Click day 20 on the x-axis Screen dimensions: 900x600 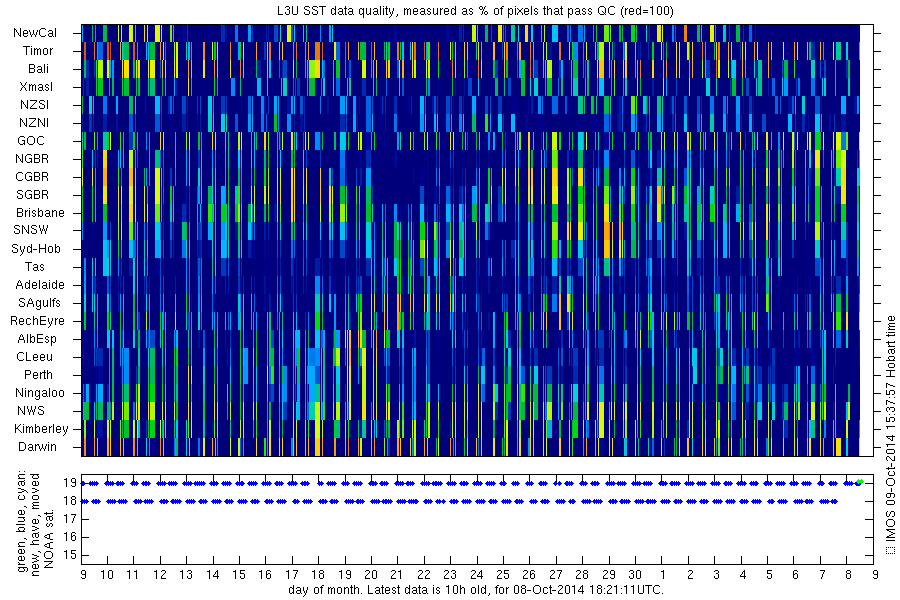click(371, 575)
